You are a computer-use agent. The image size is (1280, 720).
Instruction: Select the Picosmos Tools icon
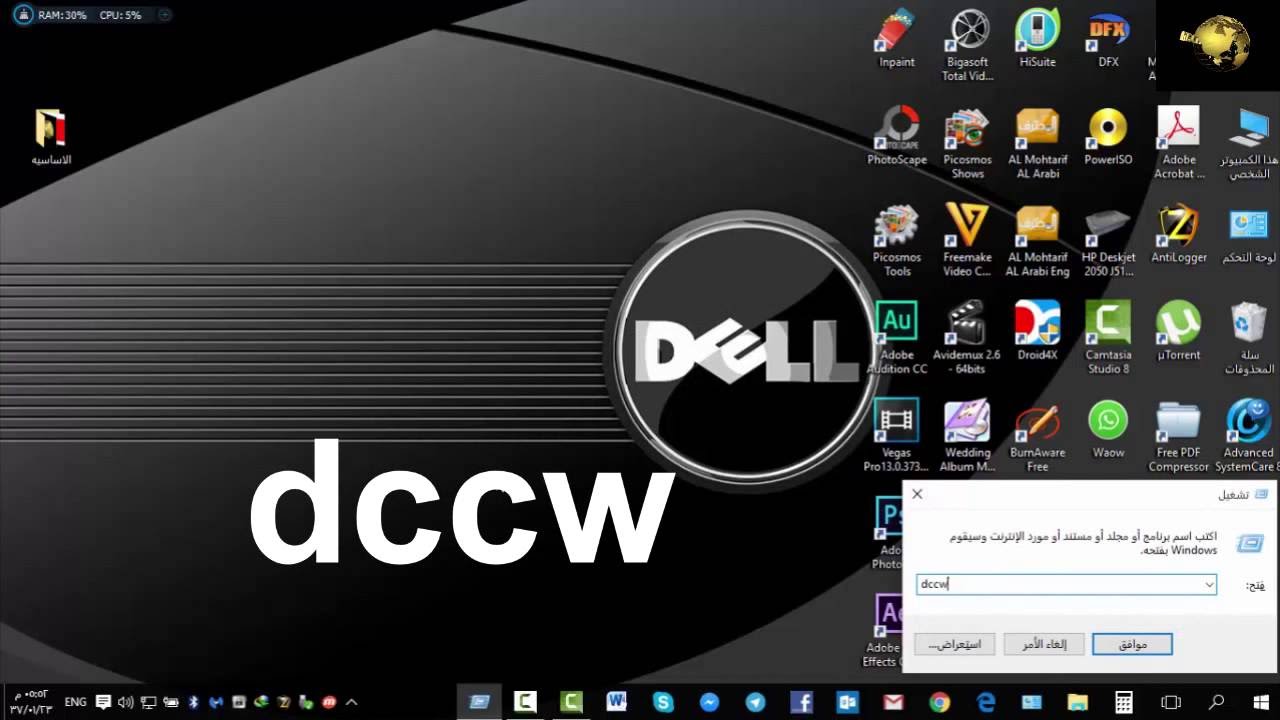point(897,241)
